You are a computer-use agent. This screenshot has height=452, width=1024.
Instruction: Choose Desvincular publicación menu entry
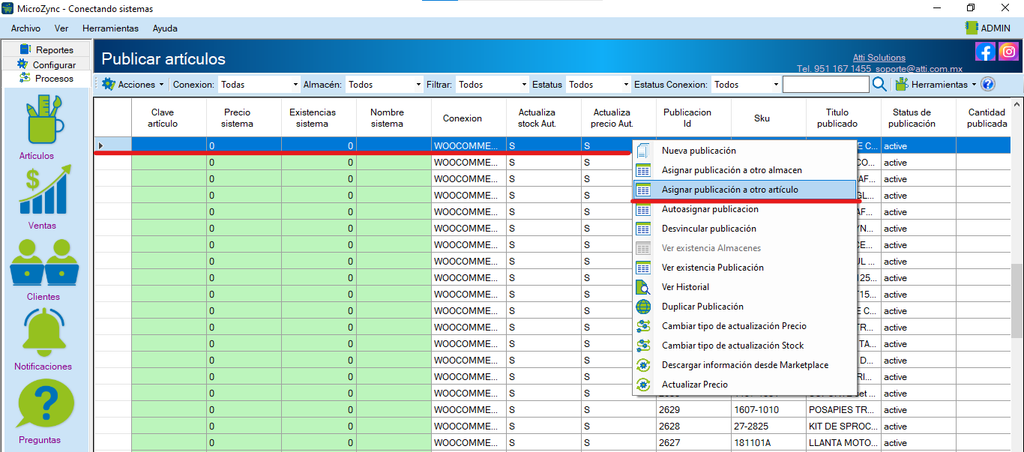pos(744,229)
